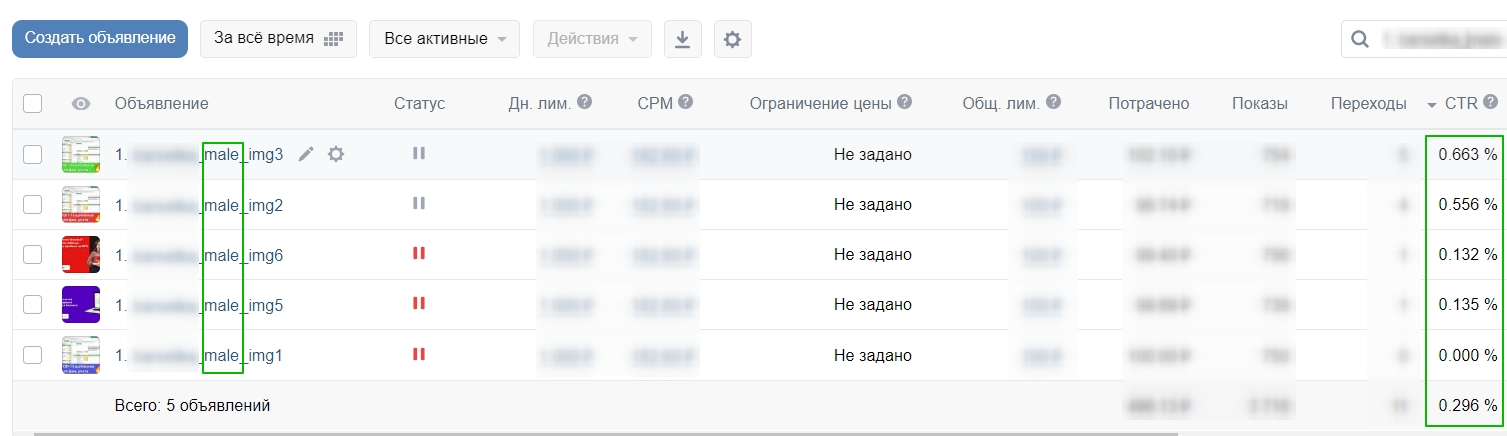1507x436 pixels.
Task: Sort table by Переходы column
Action: click(x=1369, y=103)
